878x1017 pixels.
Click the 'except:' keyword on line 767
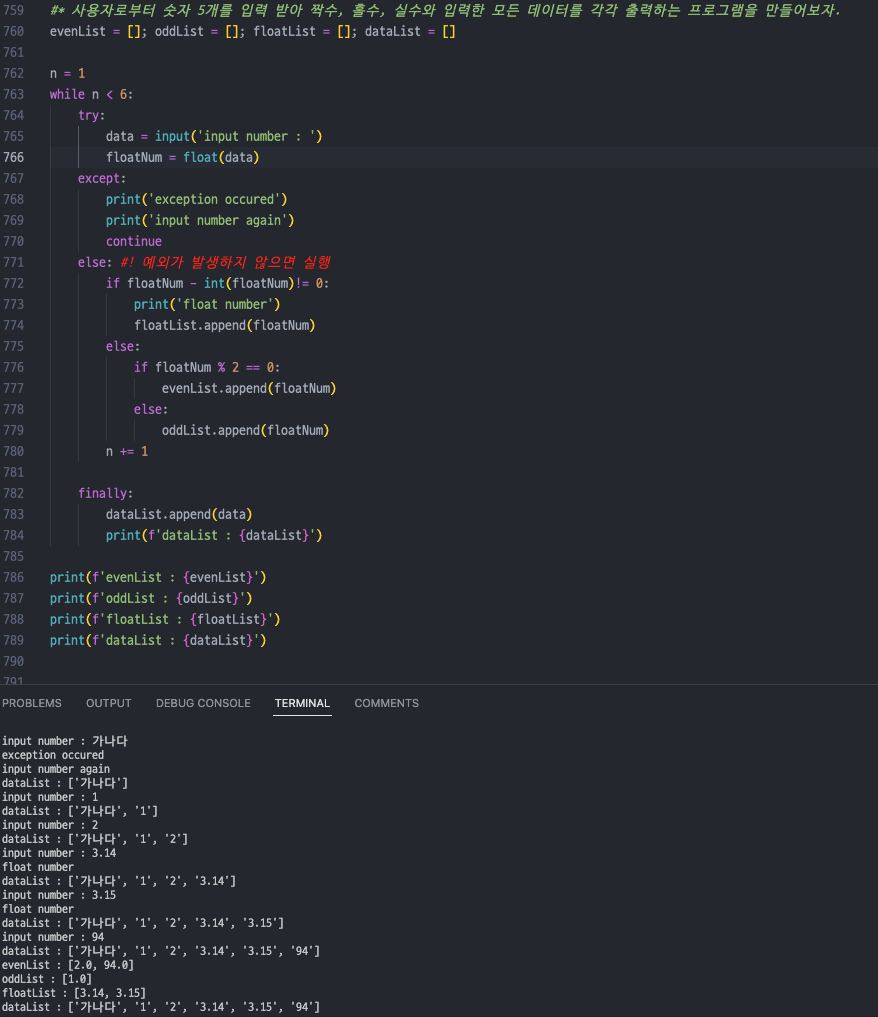[x=102, y=178]
